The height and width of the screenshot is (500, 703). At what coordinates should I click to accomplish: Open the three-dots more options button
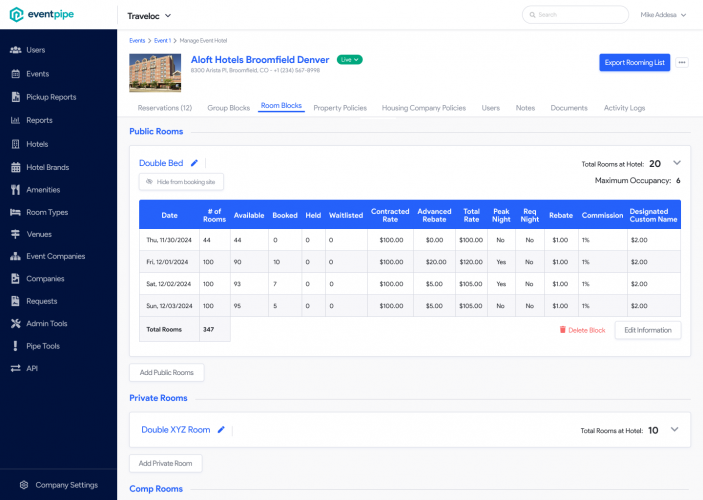[x=682, y=62]
